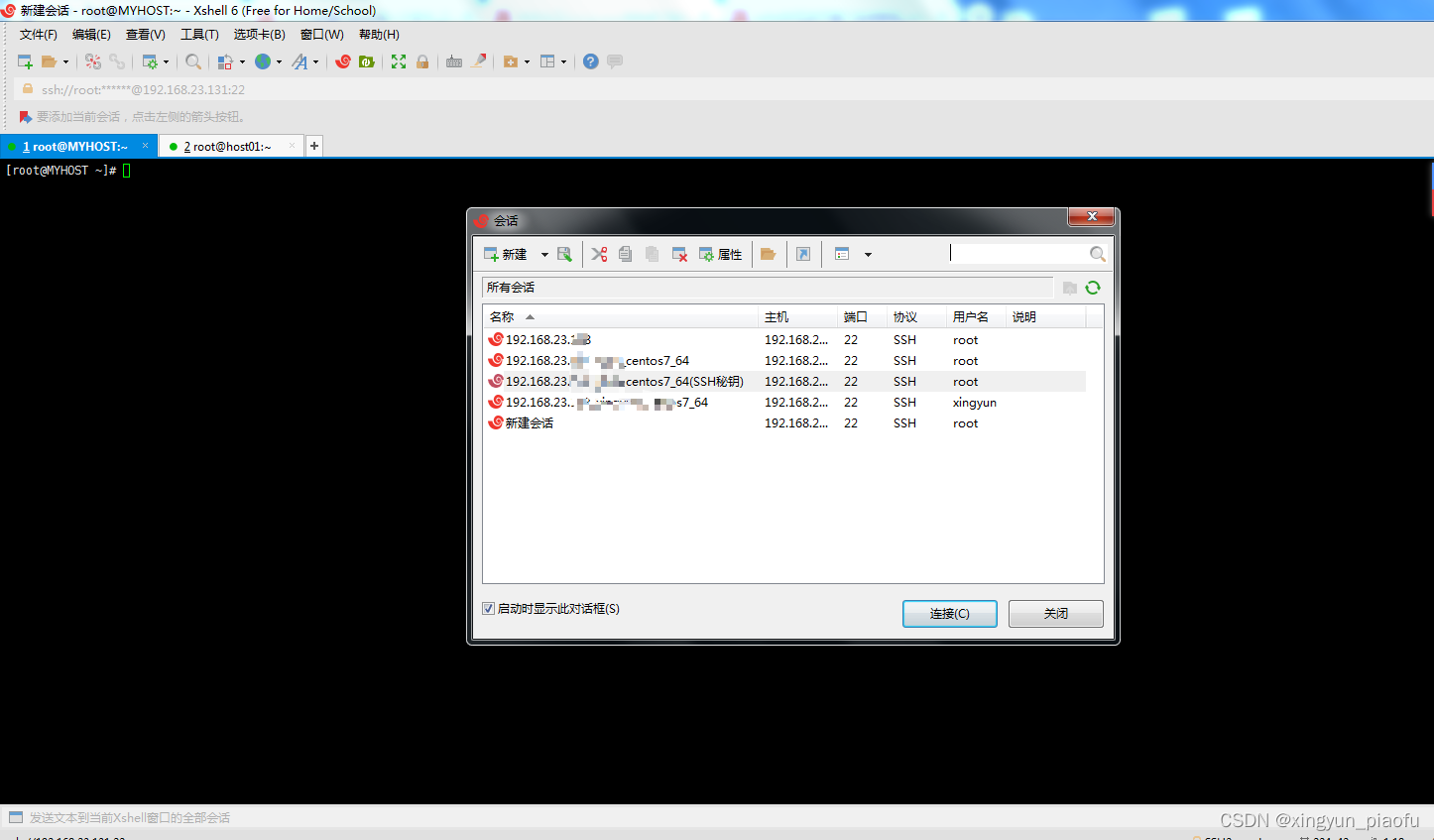The width and height of the screenshot is (1434, 840).
Task: Click 新建 button in sessions dialog
Action: (506, 255)
